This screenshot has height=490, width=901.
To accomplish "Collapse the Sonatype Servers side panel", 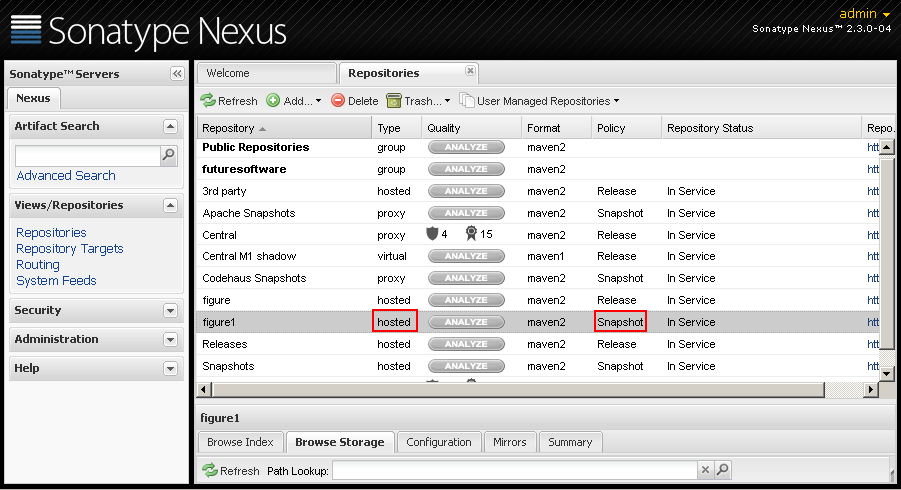I will (x=177, y=74).
